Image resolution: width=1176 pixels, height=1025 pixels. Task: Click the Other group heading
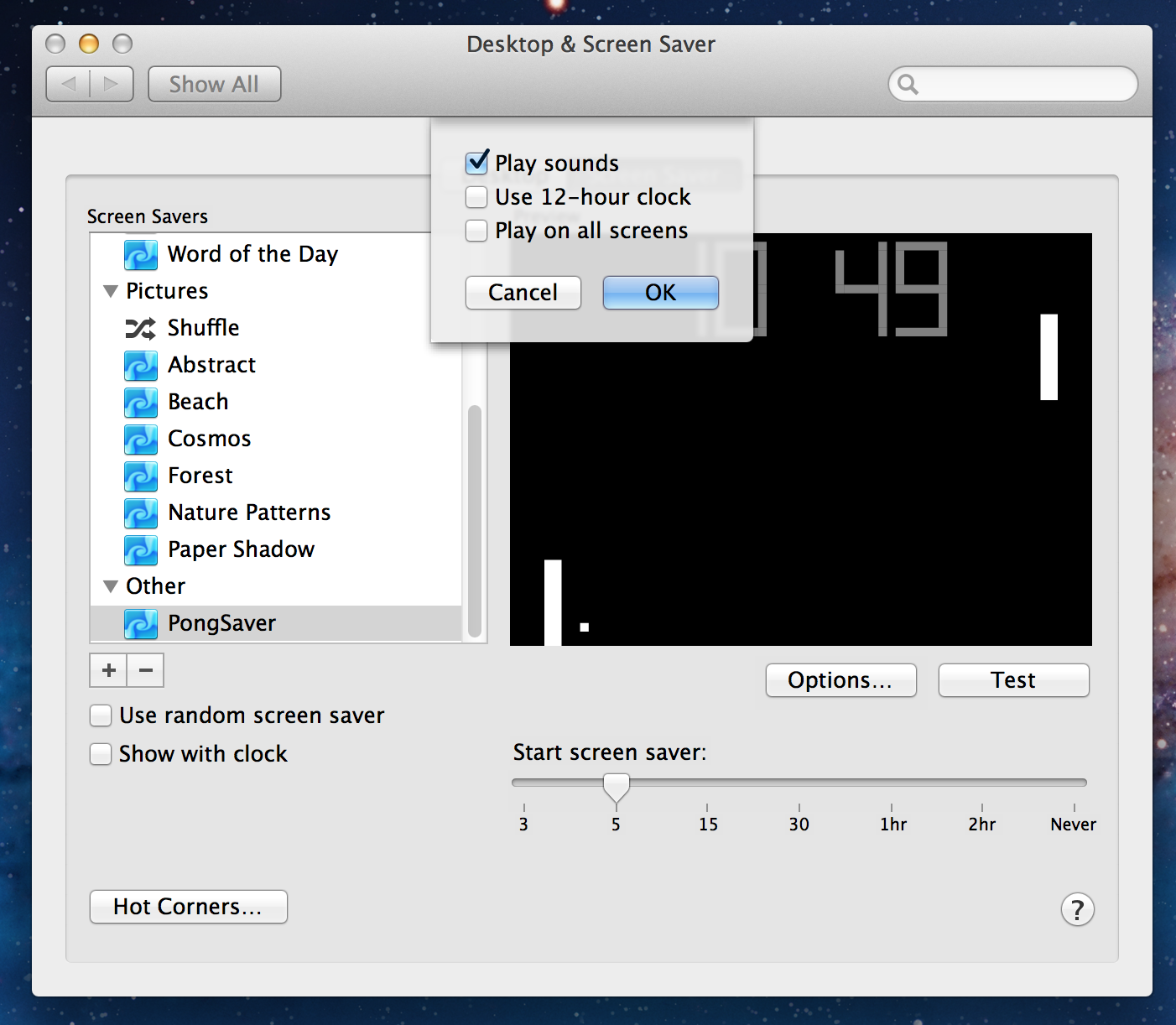coord(155,586)
